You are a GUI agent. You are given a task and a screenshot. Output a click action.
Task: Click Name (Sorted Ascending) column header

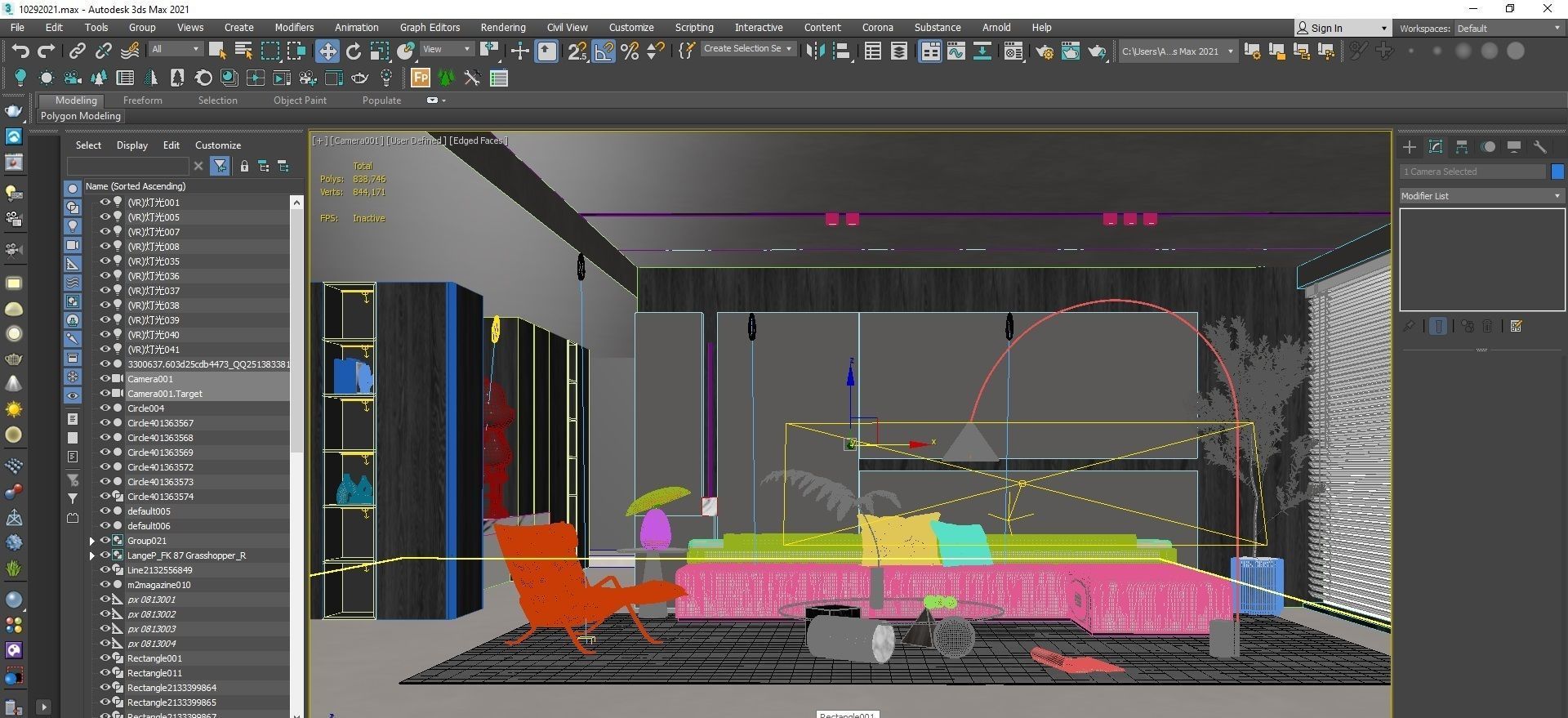(136, 186)
